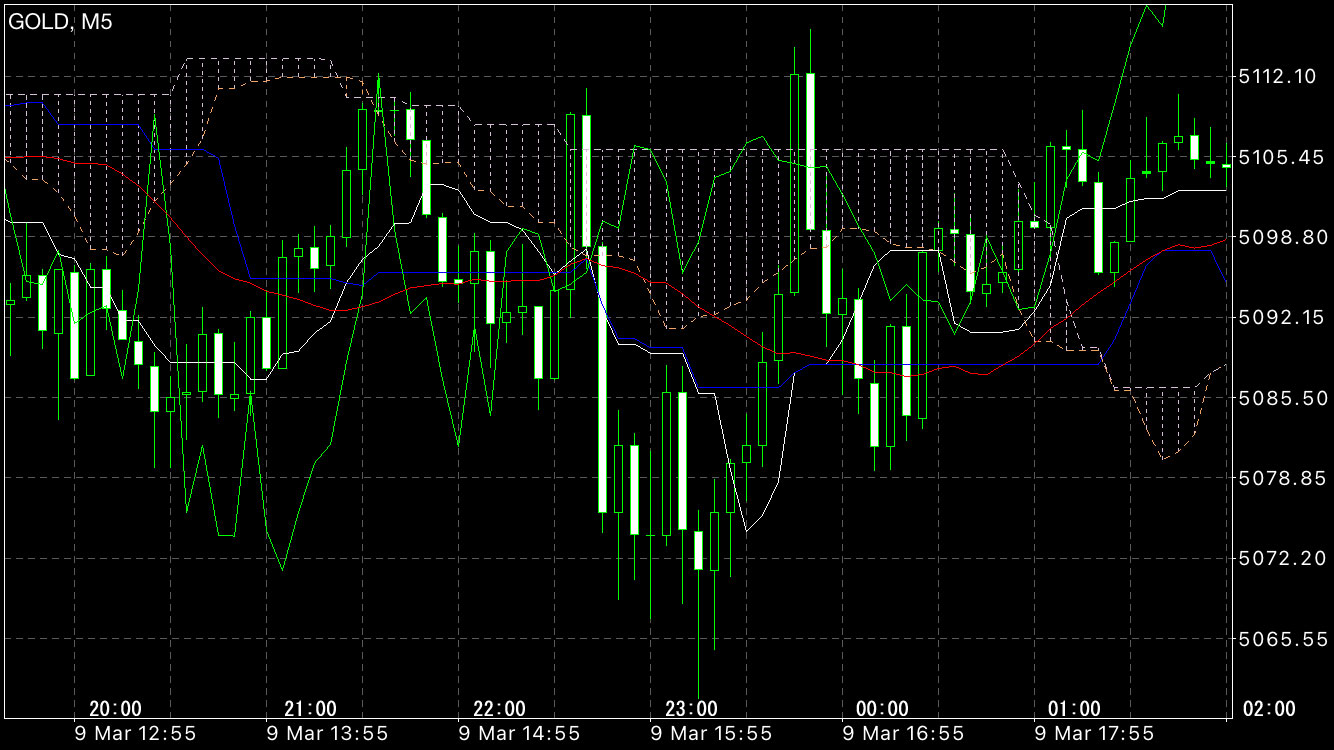
Task: Click the 9 Mar 14:55 date label
Action: click(520, 734)
